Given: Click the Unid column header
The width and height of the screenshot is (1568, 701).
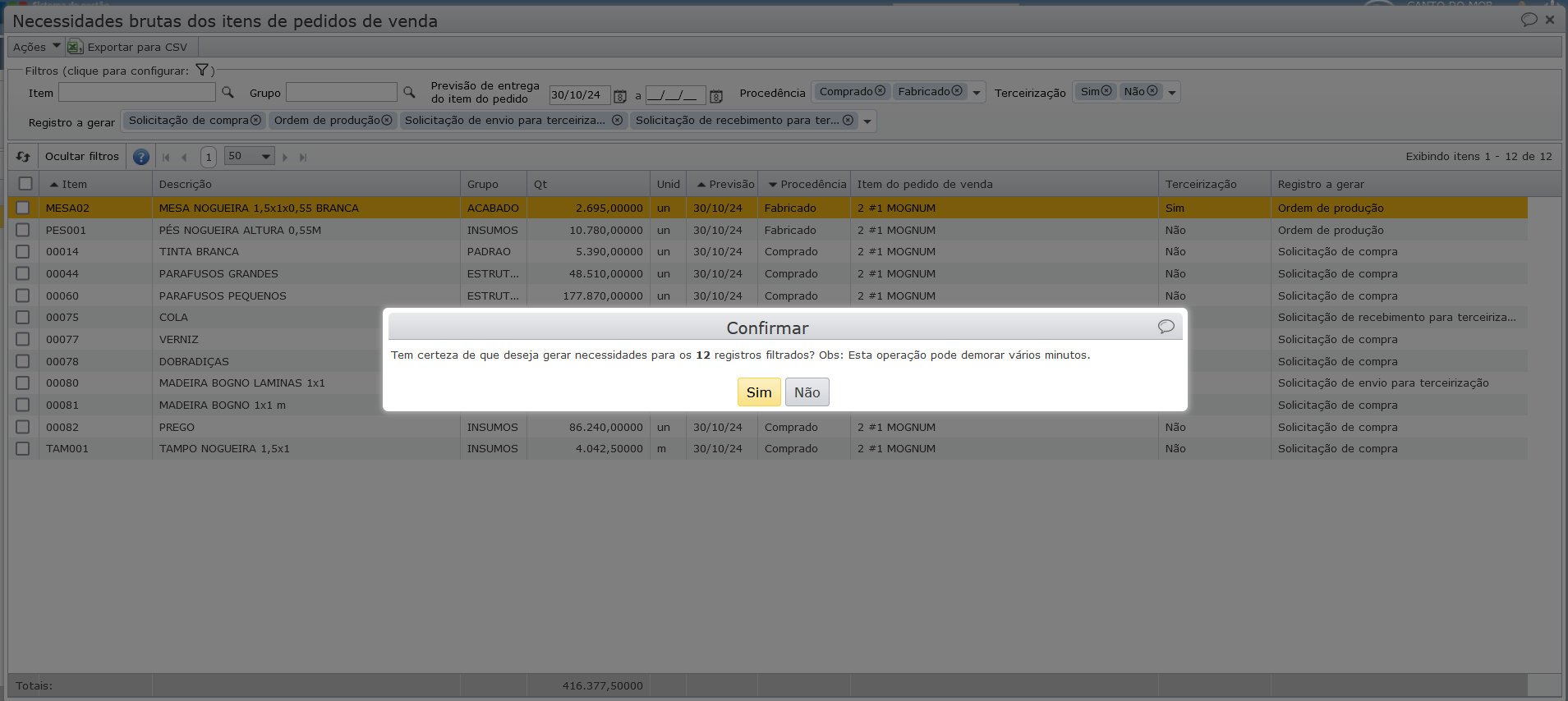Looking at the screenshot, I should 669,184.
